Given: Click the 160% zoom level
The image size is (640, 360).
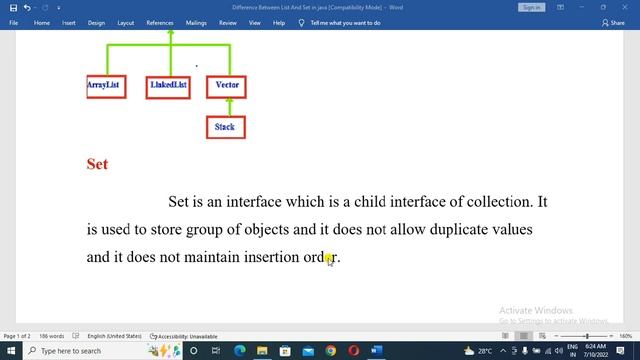Looking at the screenshot, I should click(x=625, y=336).
